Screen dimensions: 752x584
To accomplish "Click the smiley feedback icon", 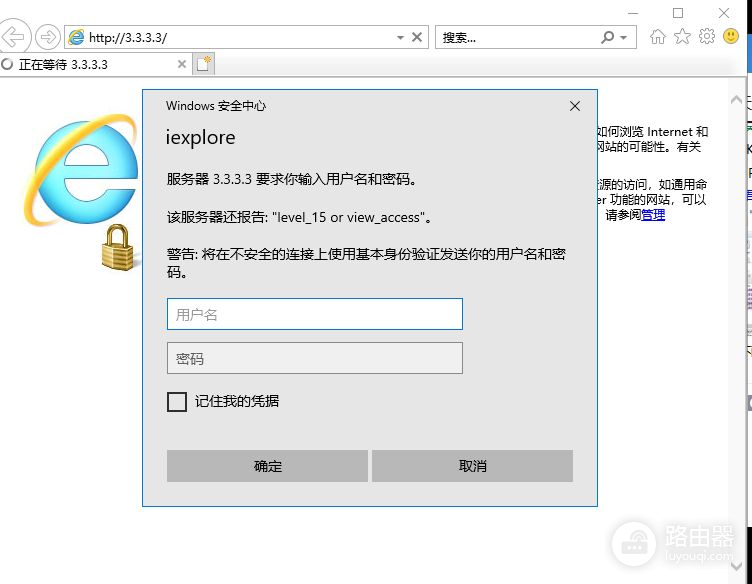I will [x=731, y=37].
